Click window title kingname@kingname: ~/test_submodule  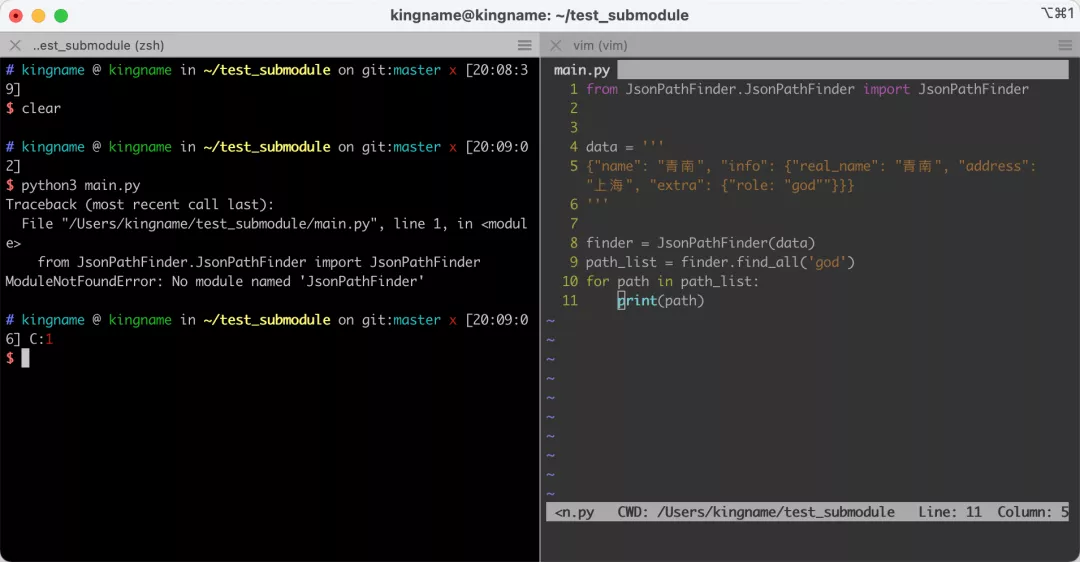(539, 15)
